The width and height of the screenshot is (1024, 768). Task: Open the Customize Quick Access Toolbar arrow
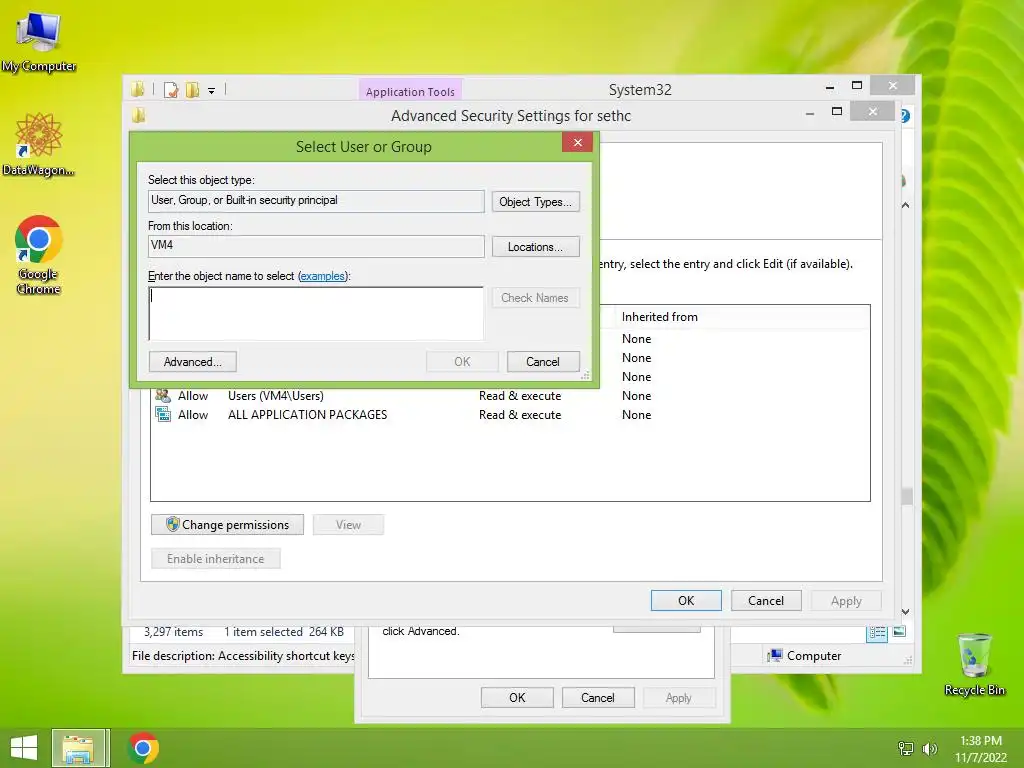[212, 91]
